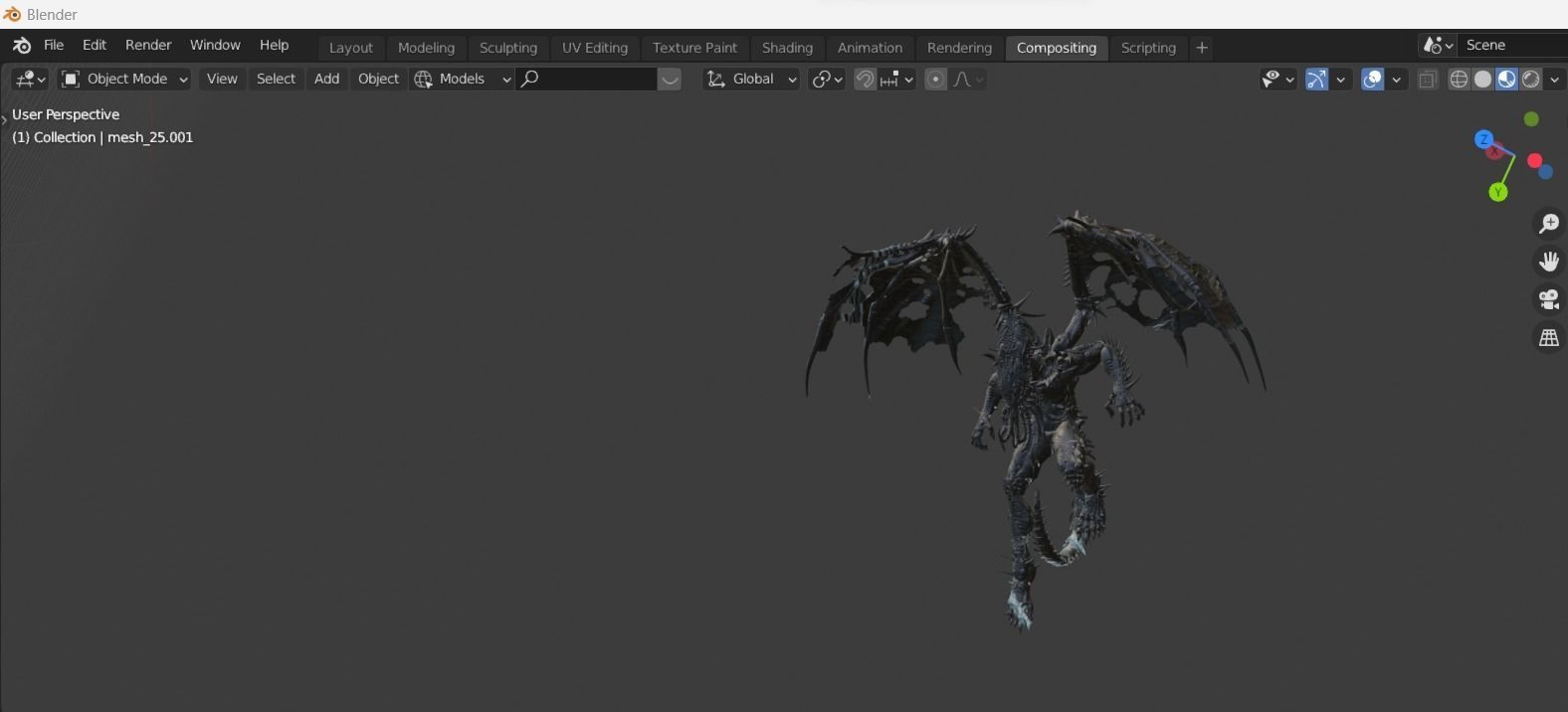Toggle show gizmos button
This screenshot has height=712, width=1568.
[x=1316, y=80]
